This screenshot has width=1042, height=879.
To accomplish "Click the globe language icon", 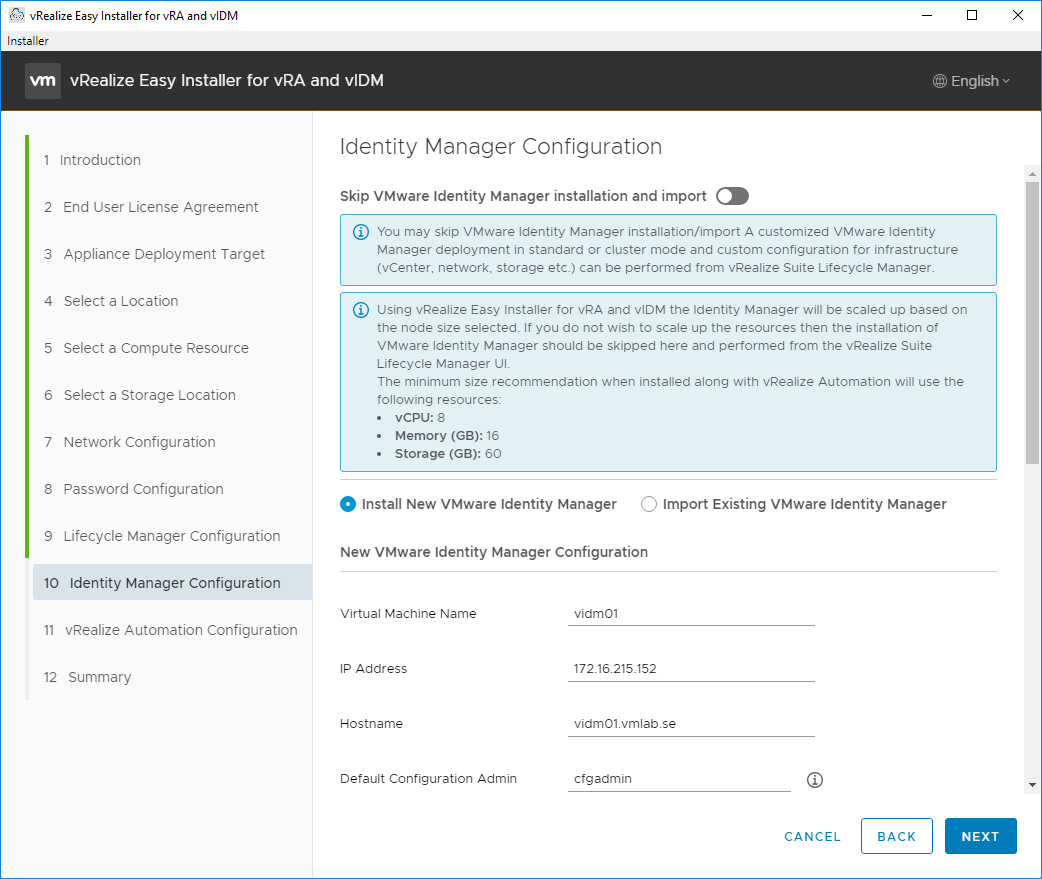I will tap(939, 81).
